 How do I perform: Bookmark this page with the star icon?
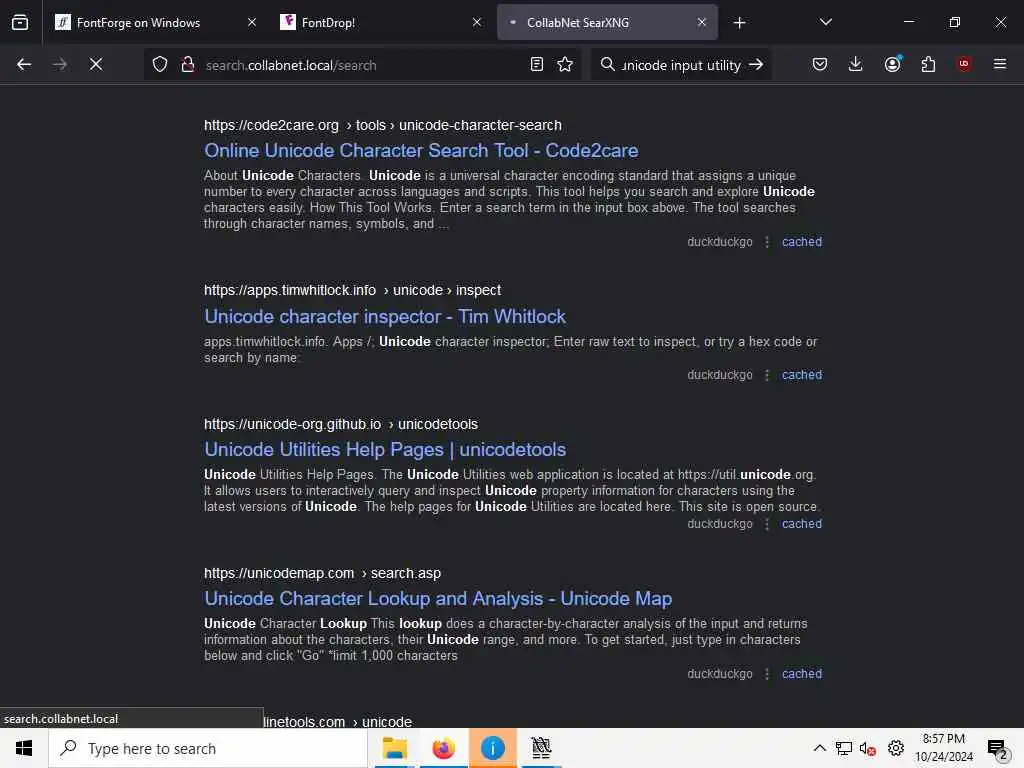pos(565,64)
